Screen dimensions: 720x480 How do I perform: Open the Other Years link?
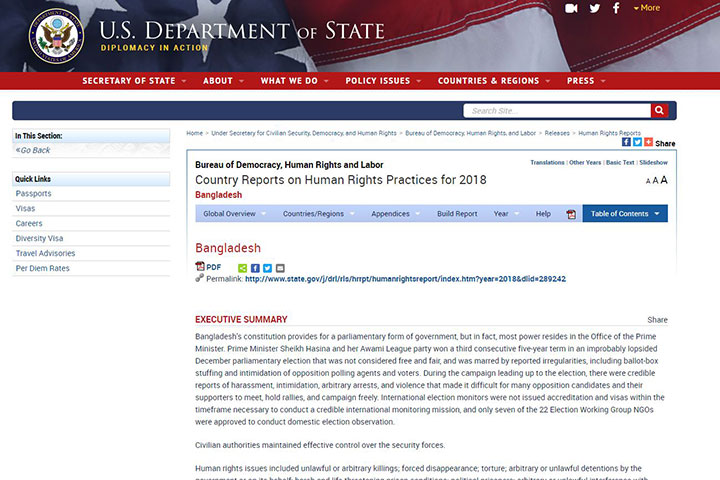pos(585,163)
